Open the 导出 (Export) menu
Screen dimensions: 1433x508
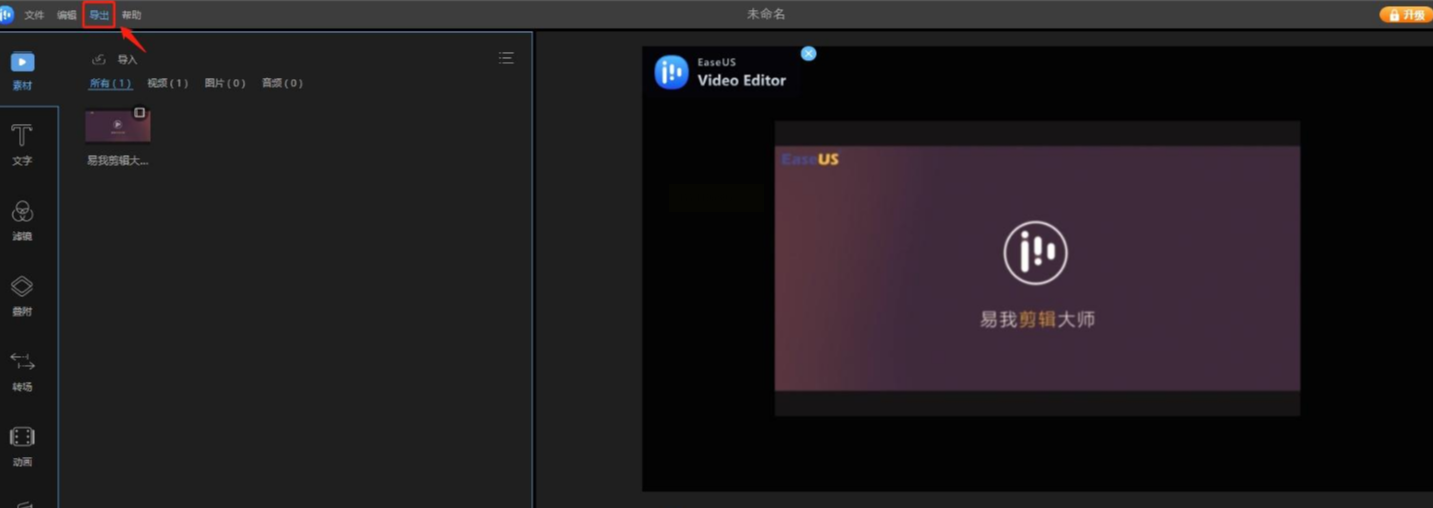tap(99, 15)
